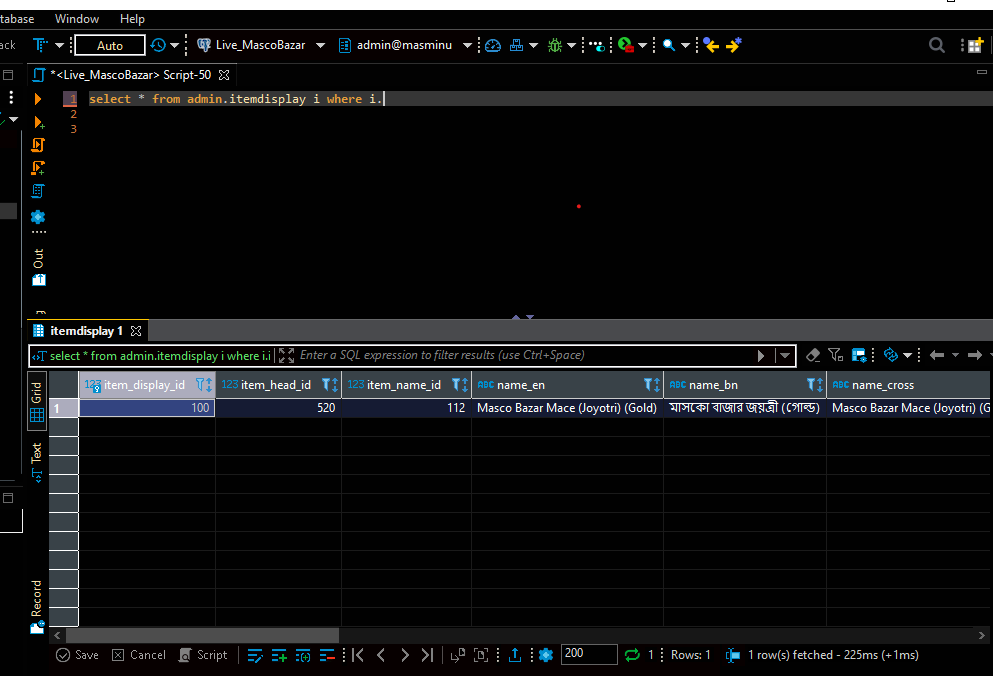Click the green bug debug icon
Image resolution: width=993 pixels, height=676 pixels.
tap(555, 45)
